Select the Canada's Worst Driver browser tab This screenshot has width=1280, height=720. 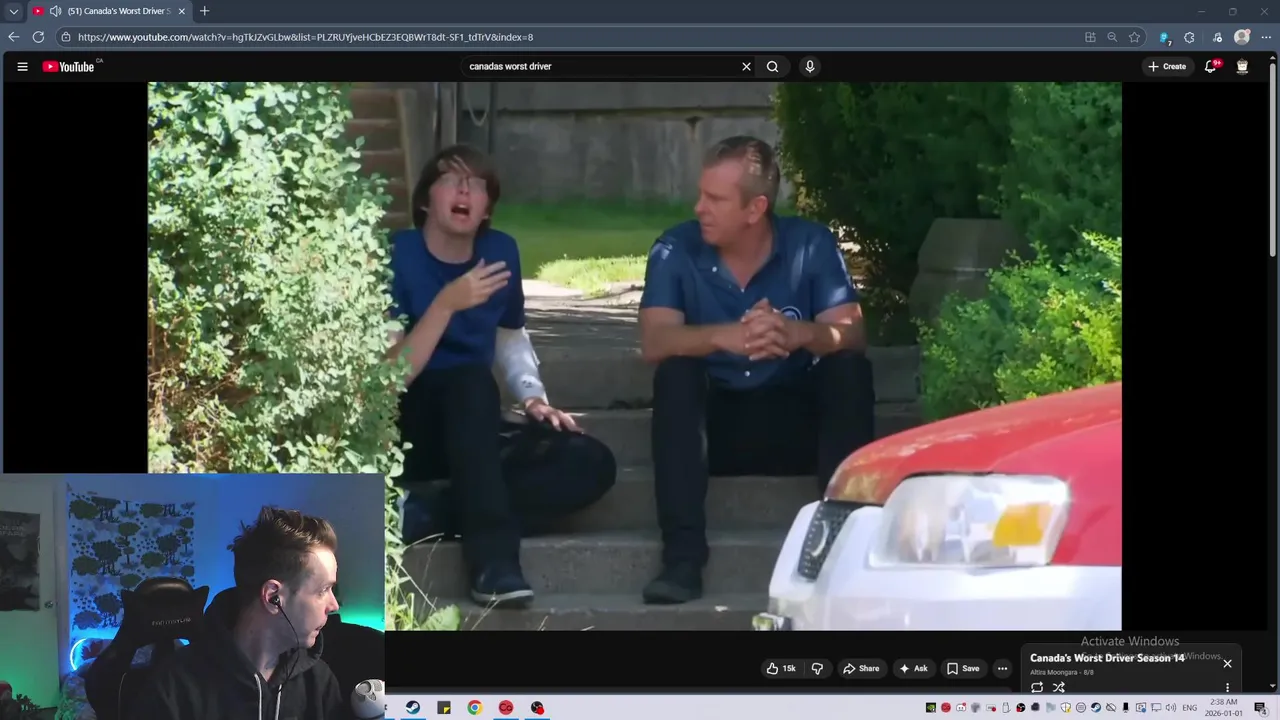pyautogui.click(x=108, y=11)
